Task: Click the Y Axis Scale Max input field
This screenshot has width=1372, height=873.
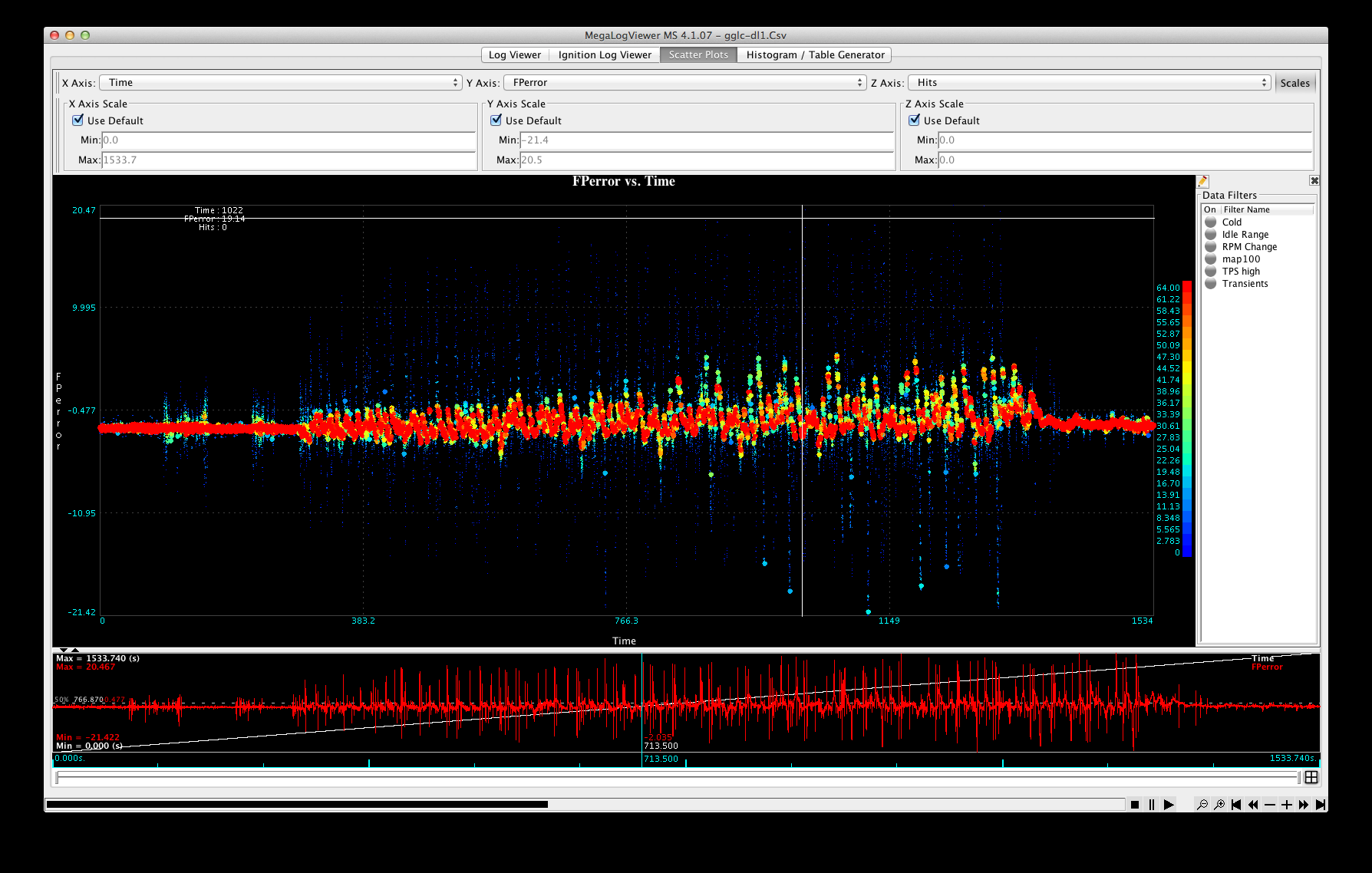Action: [x=706, y=160]
